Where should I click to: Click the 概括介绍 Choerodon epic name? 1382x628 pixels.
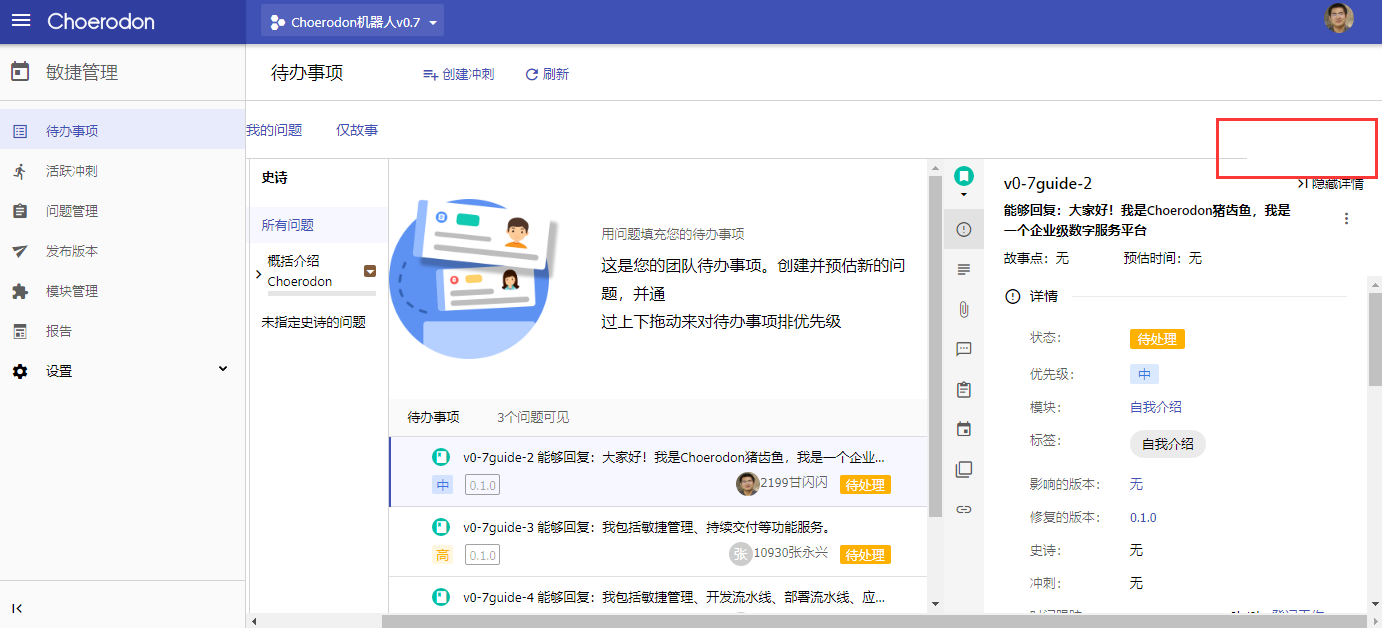pyautogui.click(x=300, y=271)
